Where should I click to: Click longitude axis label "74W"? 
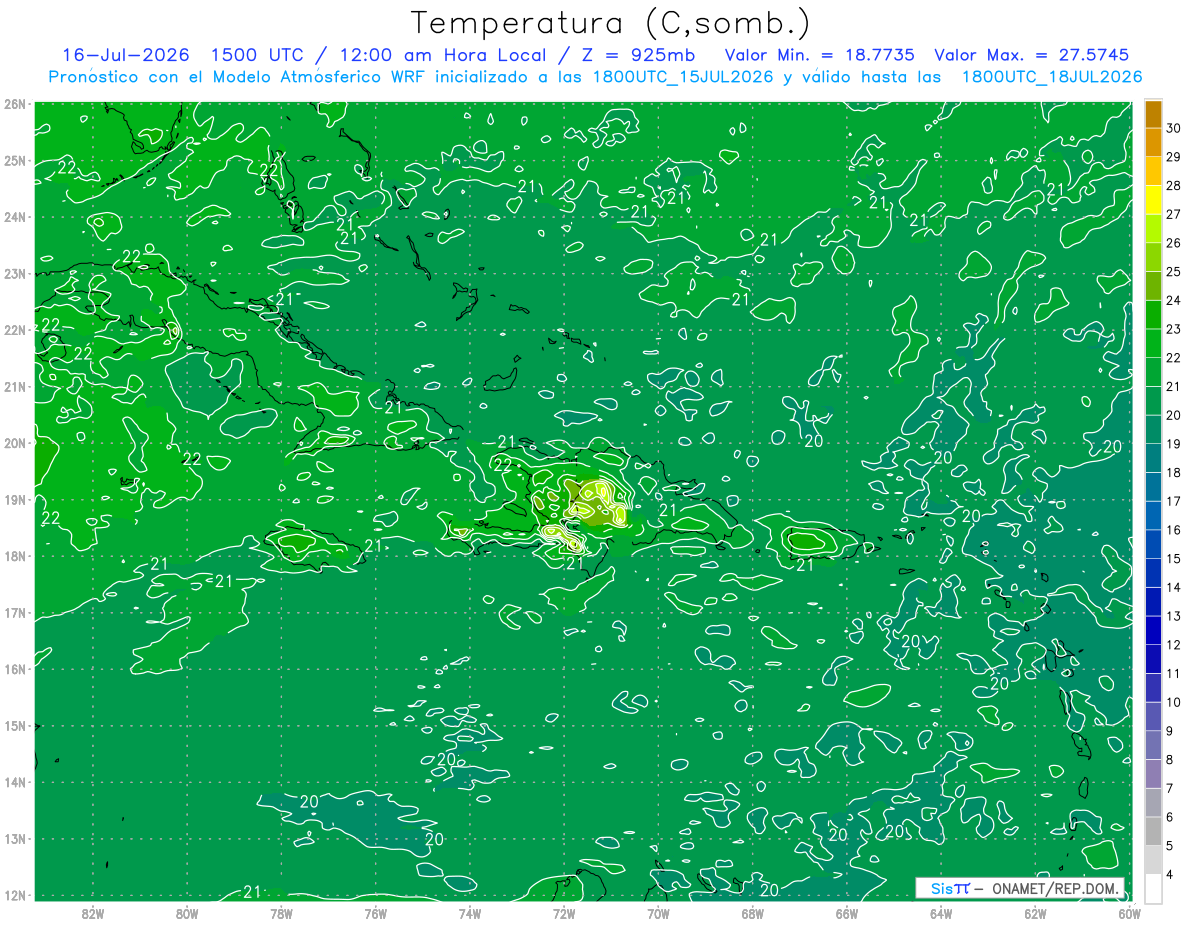click(470, 913)
